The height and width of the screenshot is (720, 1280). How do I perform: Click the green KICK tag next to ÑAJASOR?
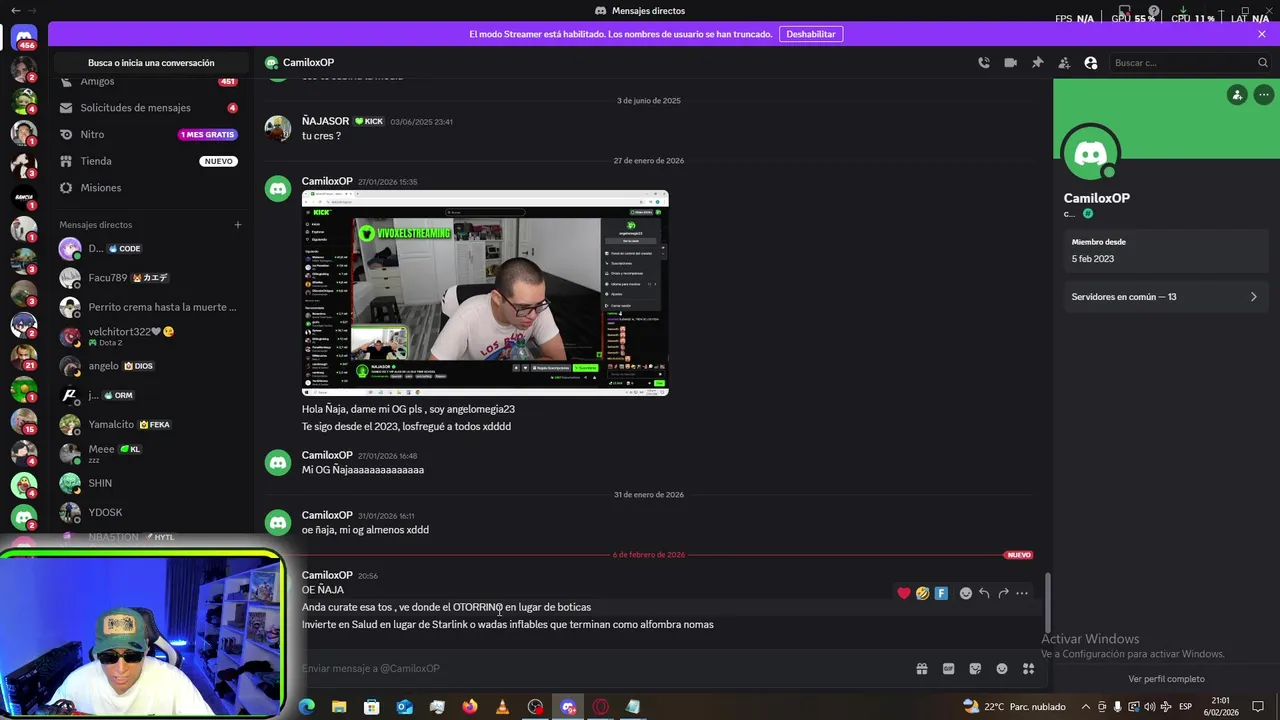point(369,121)
